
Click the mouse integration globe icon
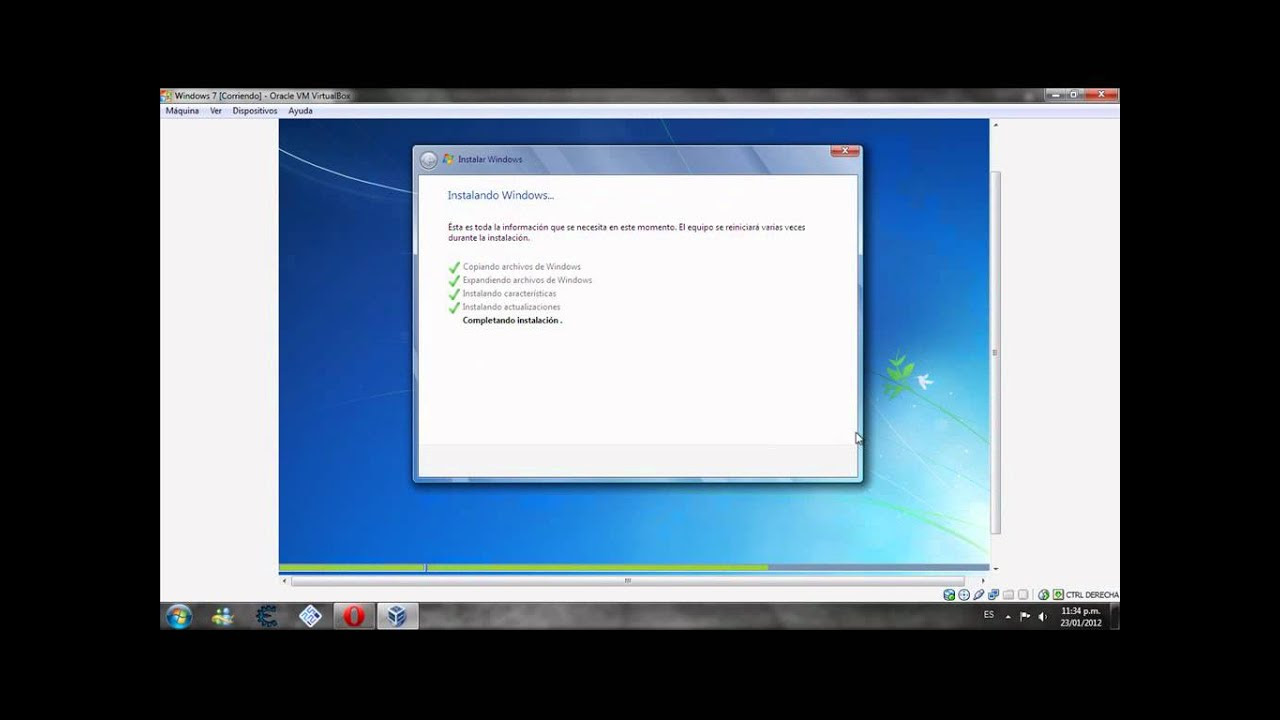pyautogui.click(x=1044, y=594)
